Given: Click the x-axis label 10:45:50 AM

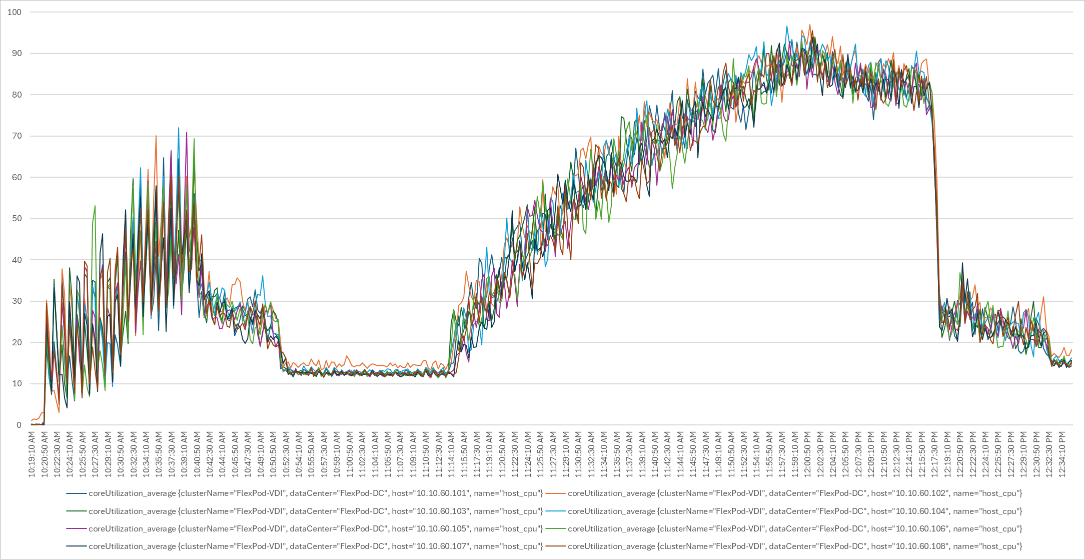Looking at the screenshot, I should tap(235, 453).
